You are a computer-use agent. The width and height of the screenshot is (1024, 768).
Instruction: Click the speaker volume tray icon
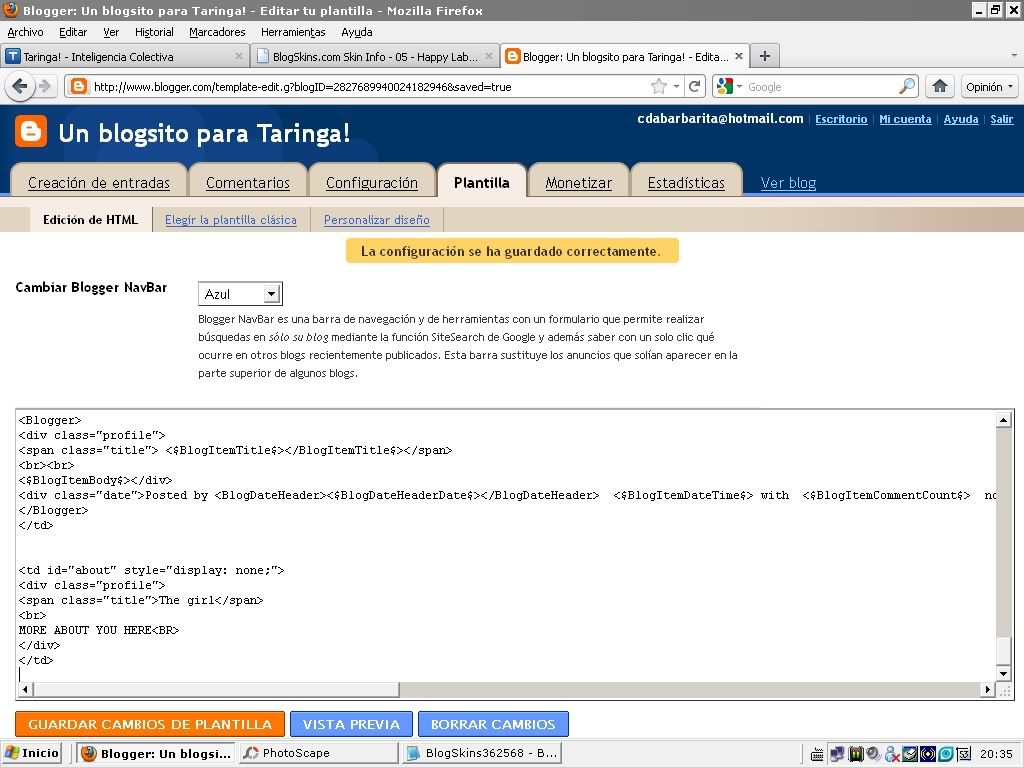[x=873, y=754]
